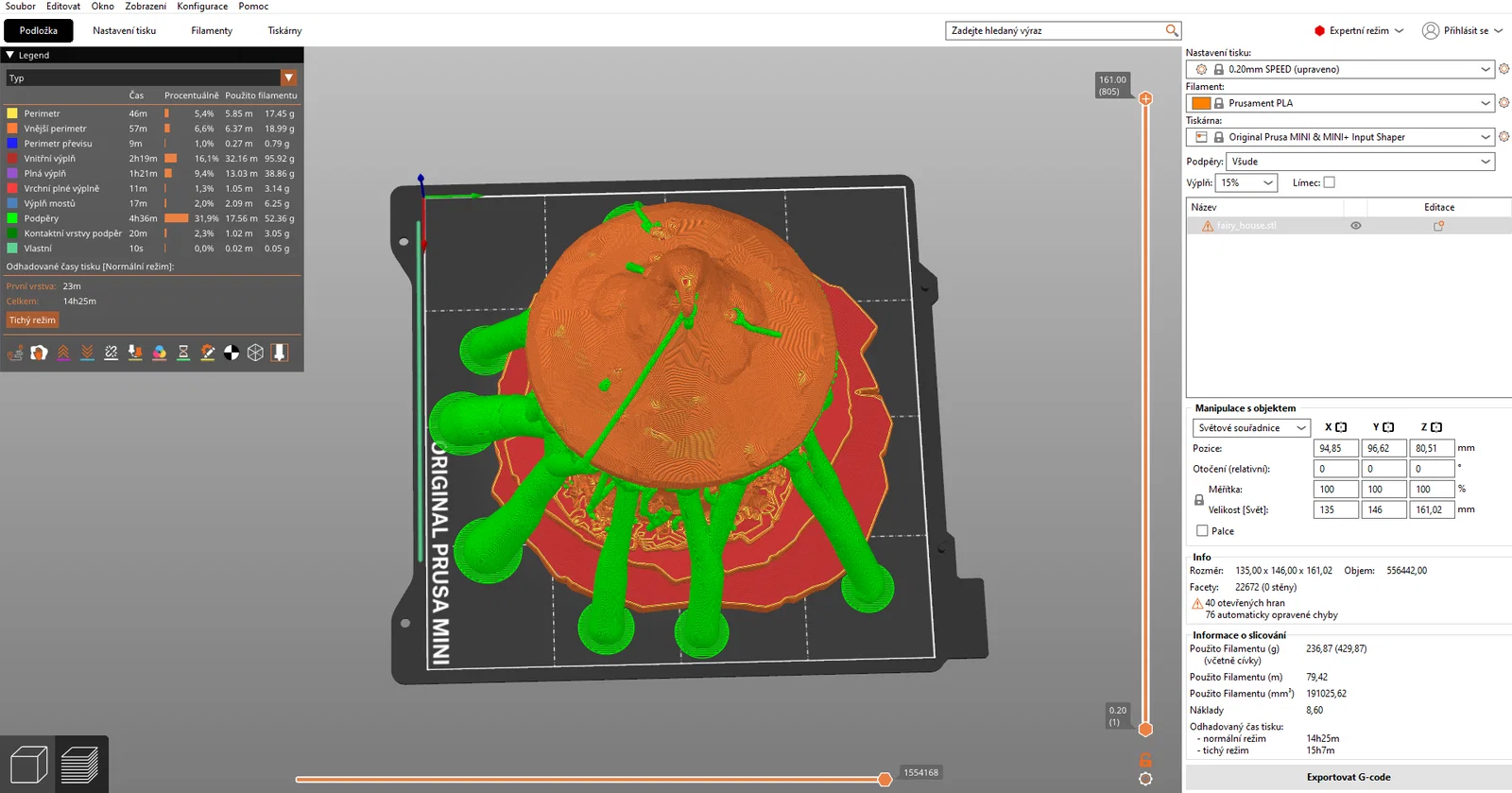Select the Podložka tab button
This screenshot has width=1512, height=793.
(x=39, y=31)
